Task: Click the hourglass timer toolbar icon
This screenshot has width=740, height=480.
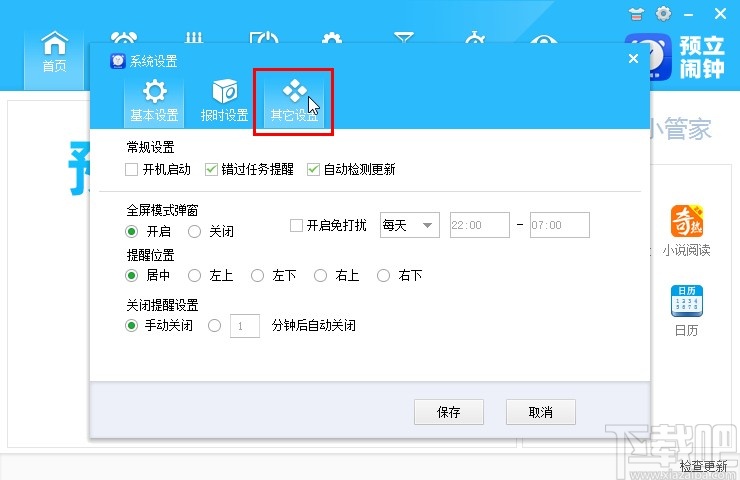Action: tap(404, 38)
